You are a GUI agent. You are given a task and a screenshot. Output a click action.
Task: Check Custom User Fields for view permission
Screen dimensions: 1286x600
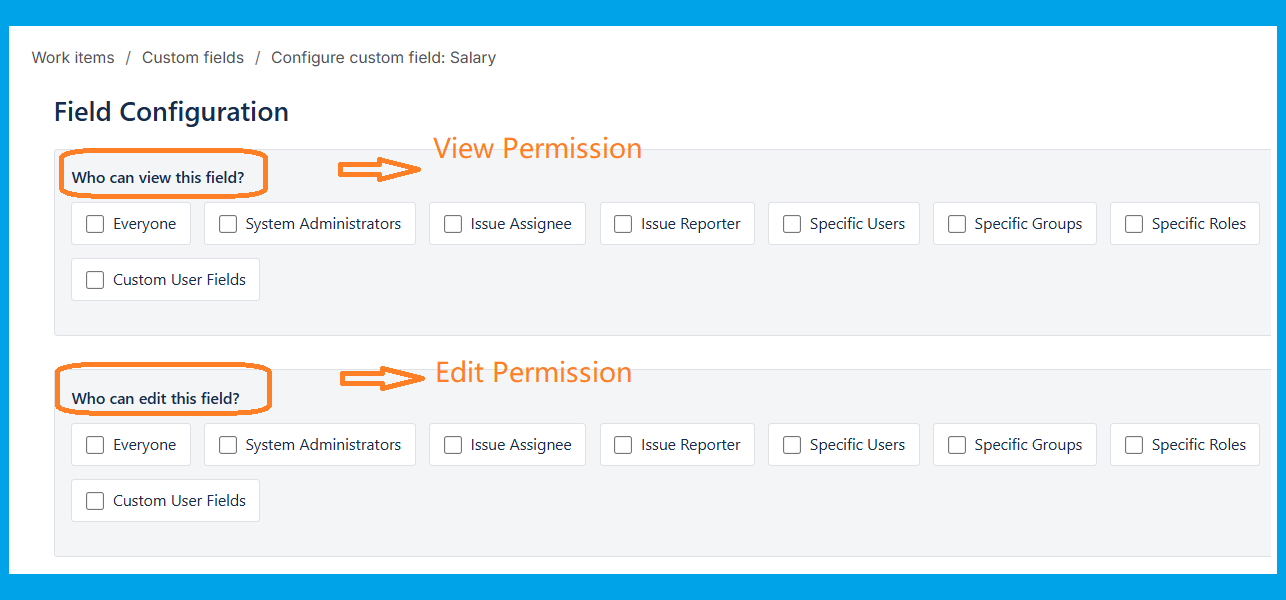click(95, 281)
